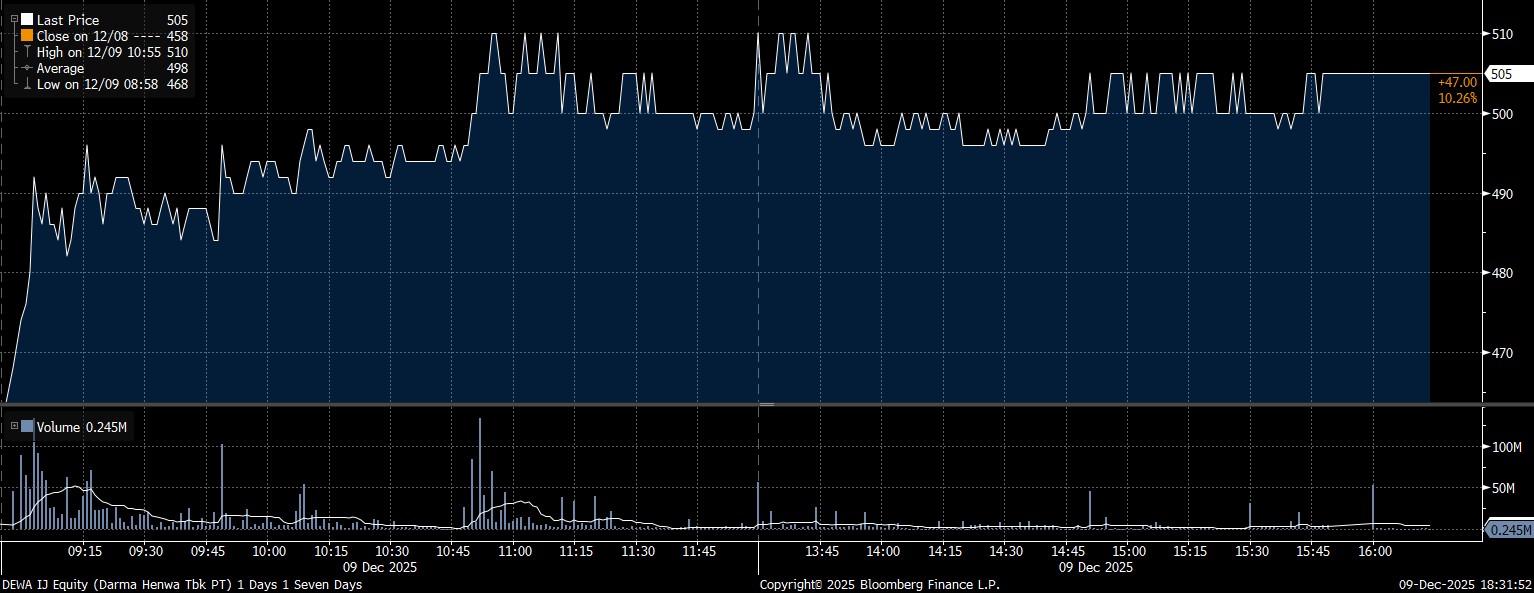Click the 505 last price axis tag
This screenshot has width=1534, height=593.
pyautogui.click(x=1501, y=74)
